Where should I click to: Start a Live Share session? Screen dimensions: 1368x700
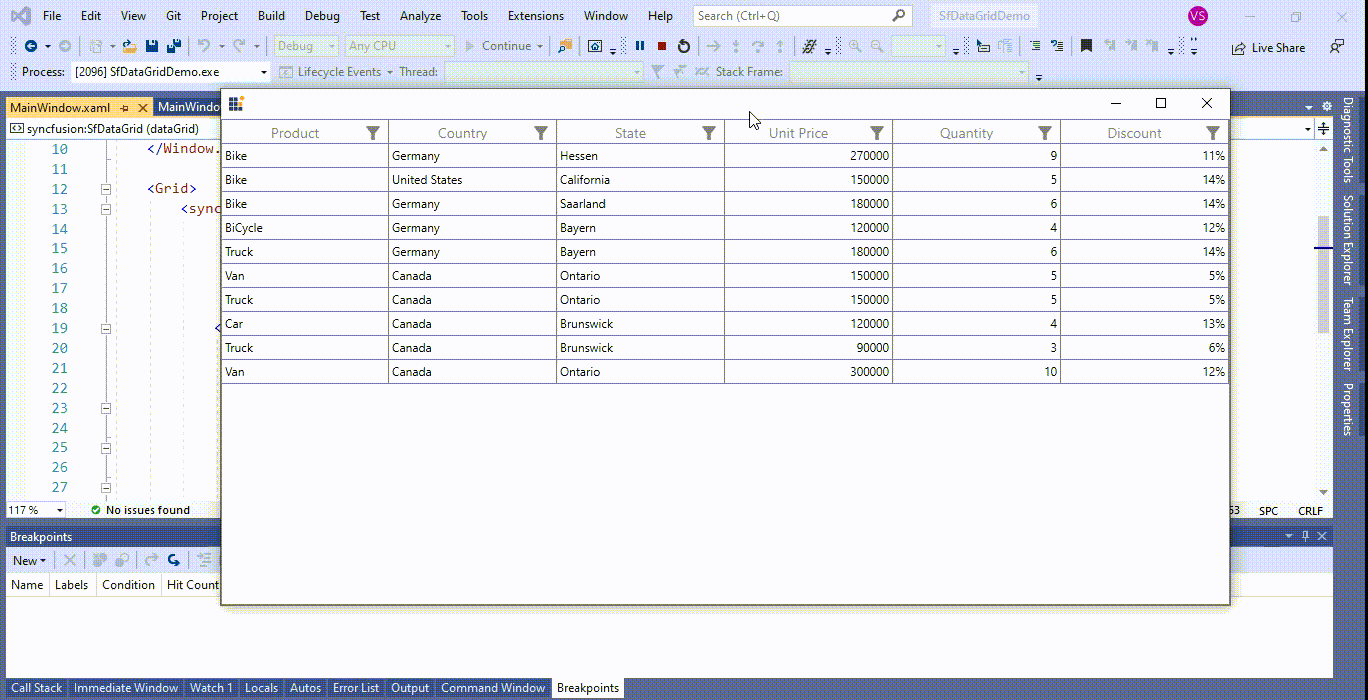[x=1267, y=47]
